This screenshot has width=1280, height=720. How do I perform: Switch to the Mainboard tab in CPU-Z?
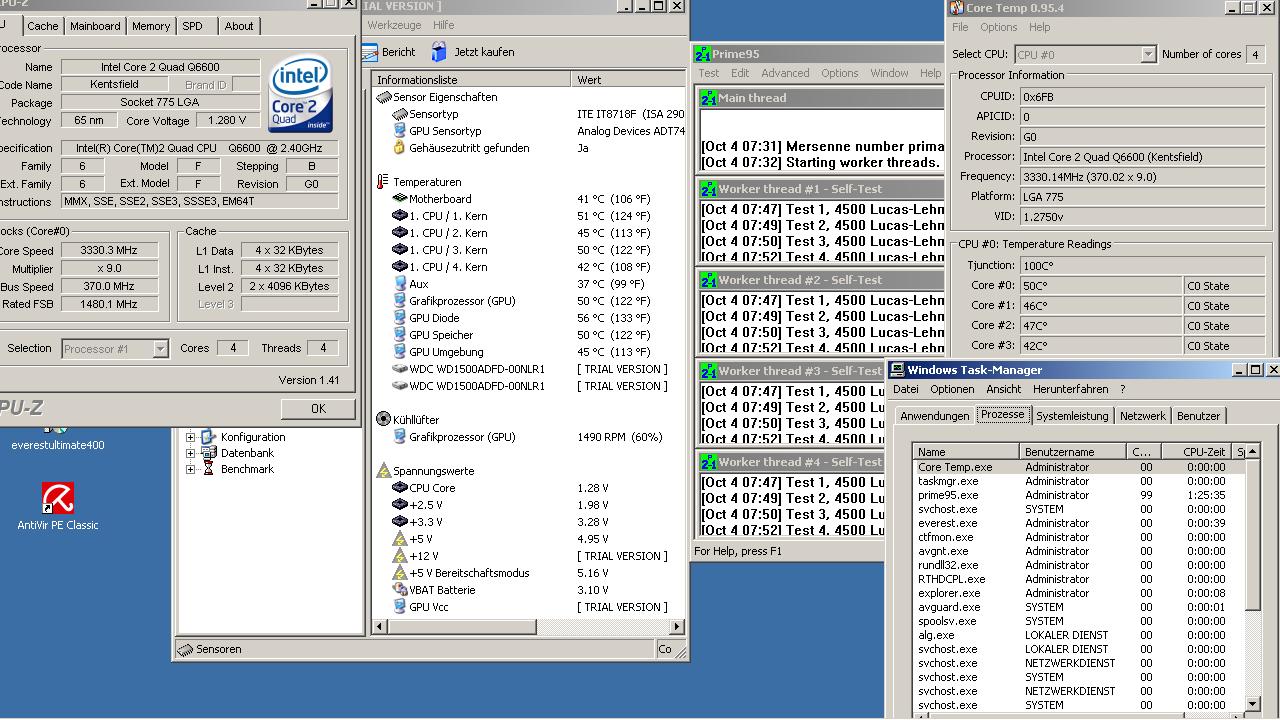point(95,26)
